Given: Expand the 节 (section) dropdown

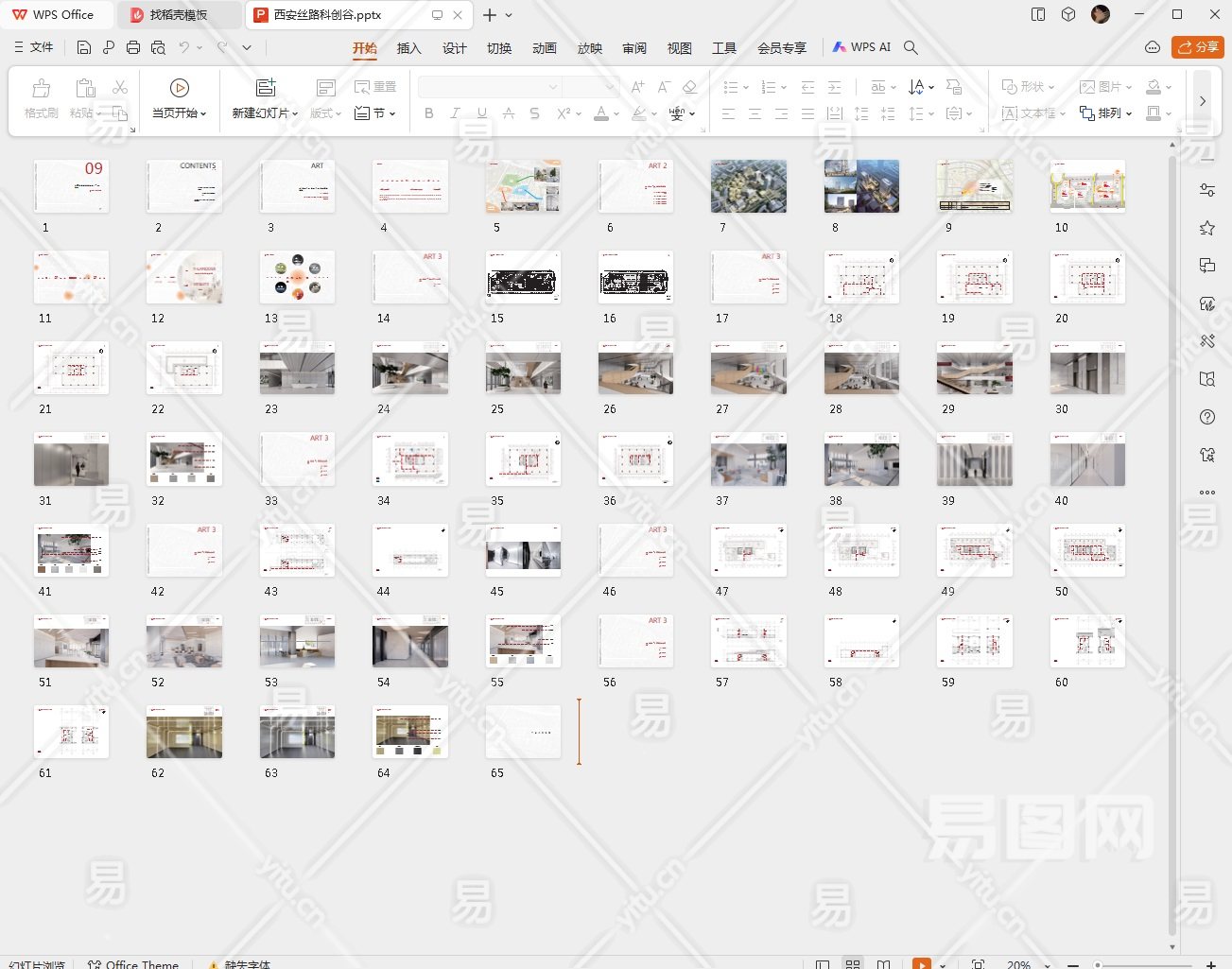Looking at the screenshot, I should pos(375,113).
